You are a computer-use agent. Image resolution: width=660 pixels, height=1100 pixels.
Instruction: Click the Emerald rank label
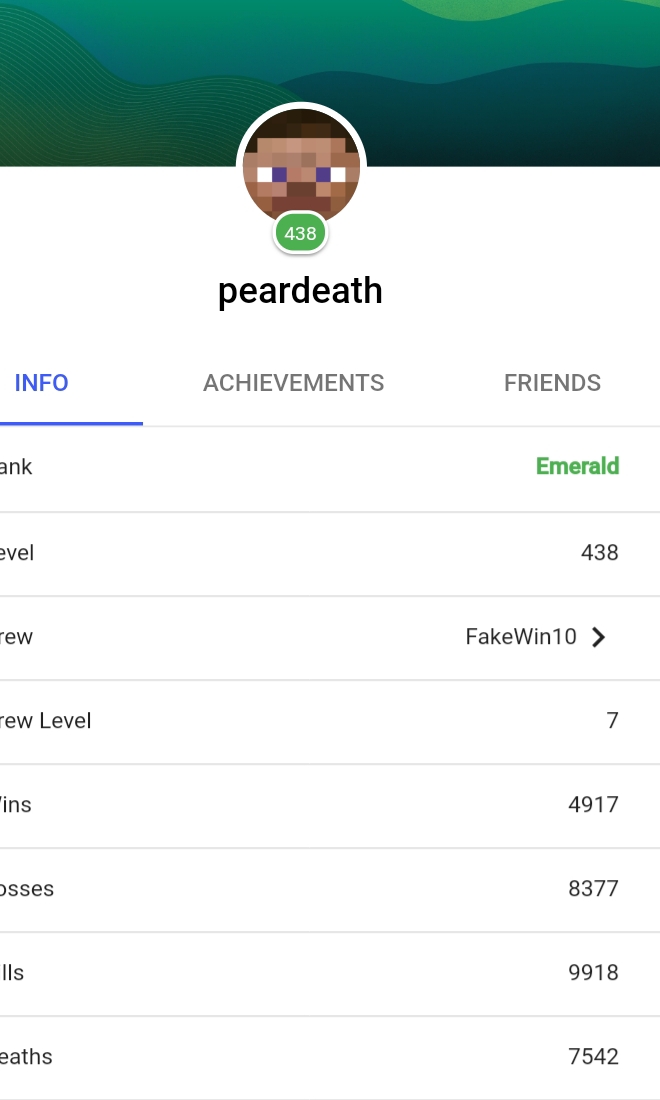[x=577, y=467]
